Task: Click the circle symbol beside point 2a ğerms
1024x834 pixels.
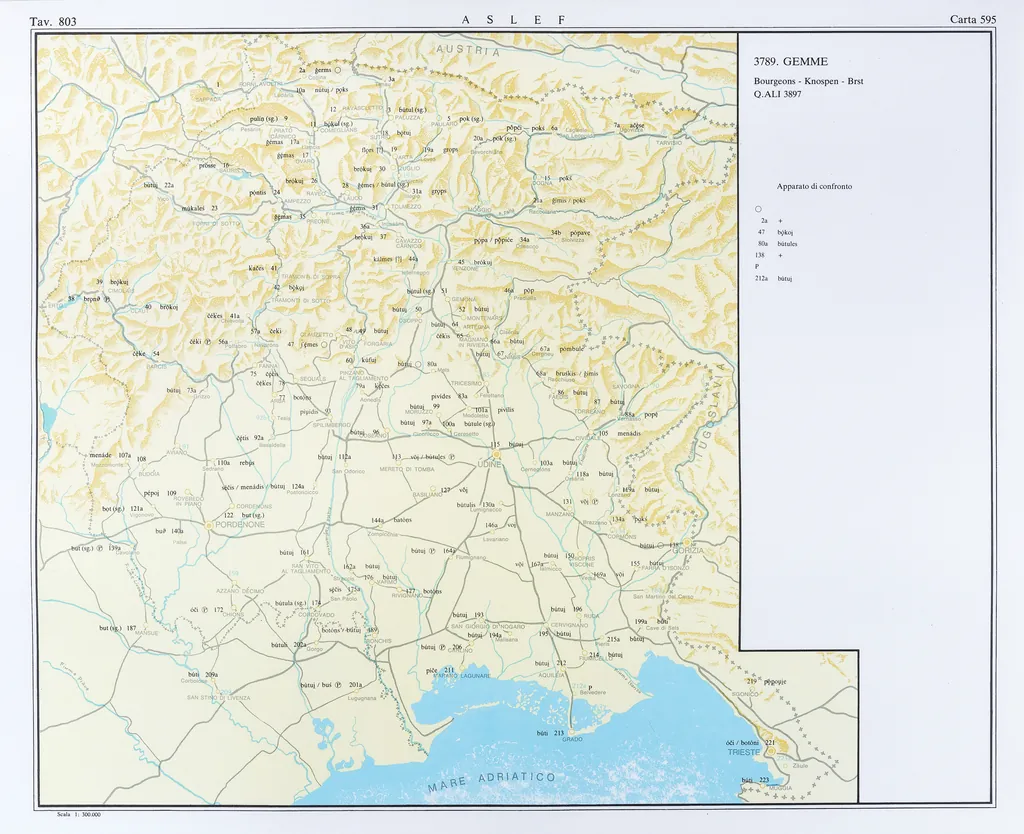Action: pyautogui.click(x=338, y=70)
